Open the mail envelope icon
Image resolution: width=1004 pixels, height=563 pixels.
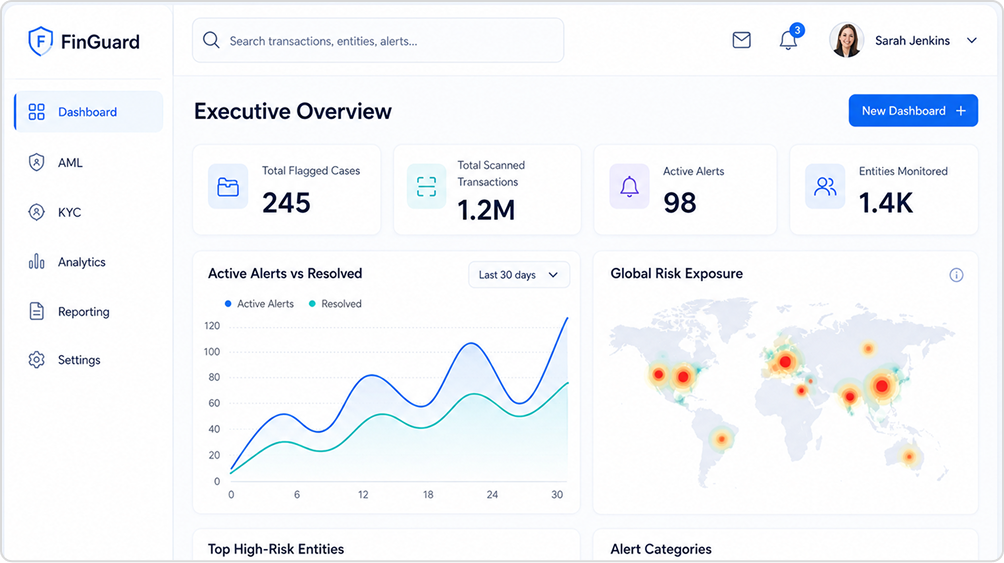741,40
